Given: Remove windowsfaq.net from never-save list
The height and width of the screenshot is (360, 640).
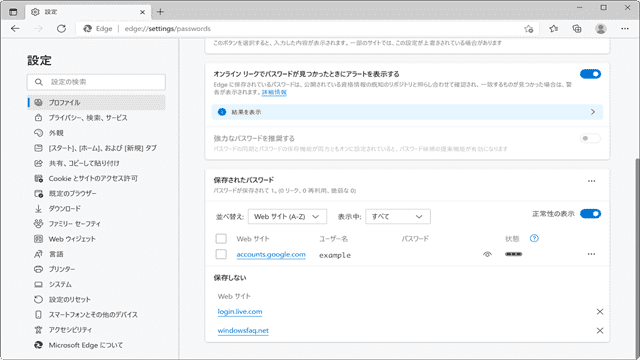Looking at the screenshot, I should [x=600, y=331].
